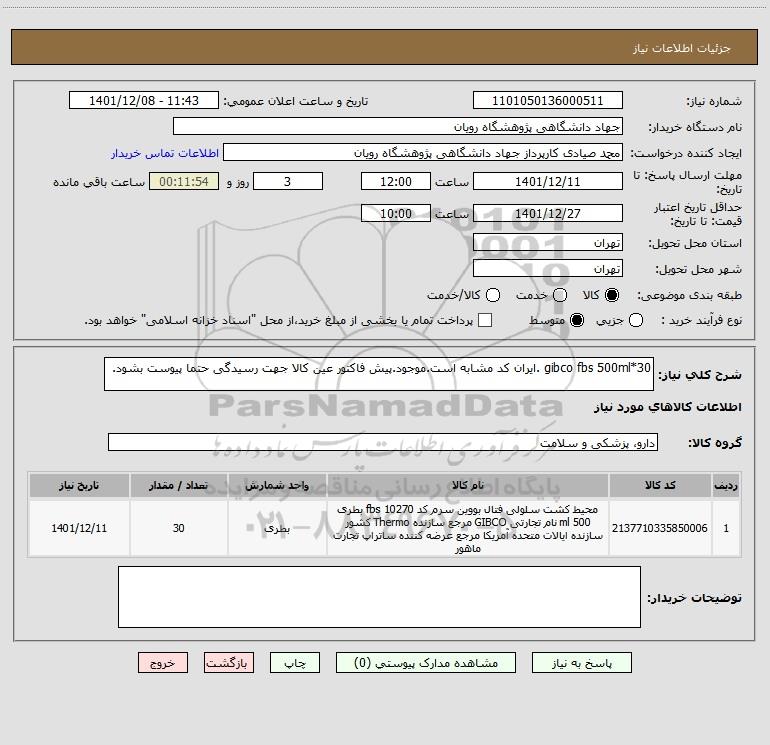Click product code 2137710335850006 cell
The image size is (770, 745).
tap(660, 528)
